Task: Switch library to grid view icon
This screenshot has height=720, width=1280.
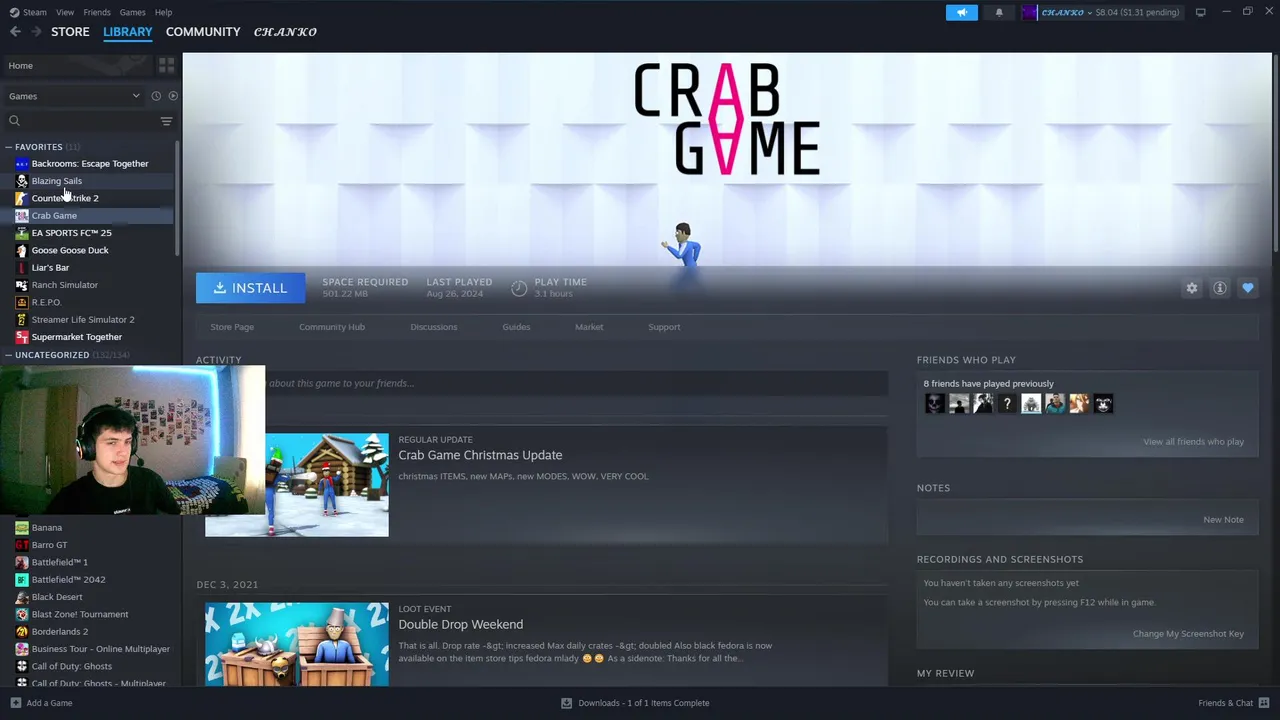Action: point(166,65)
